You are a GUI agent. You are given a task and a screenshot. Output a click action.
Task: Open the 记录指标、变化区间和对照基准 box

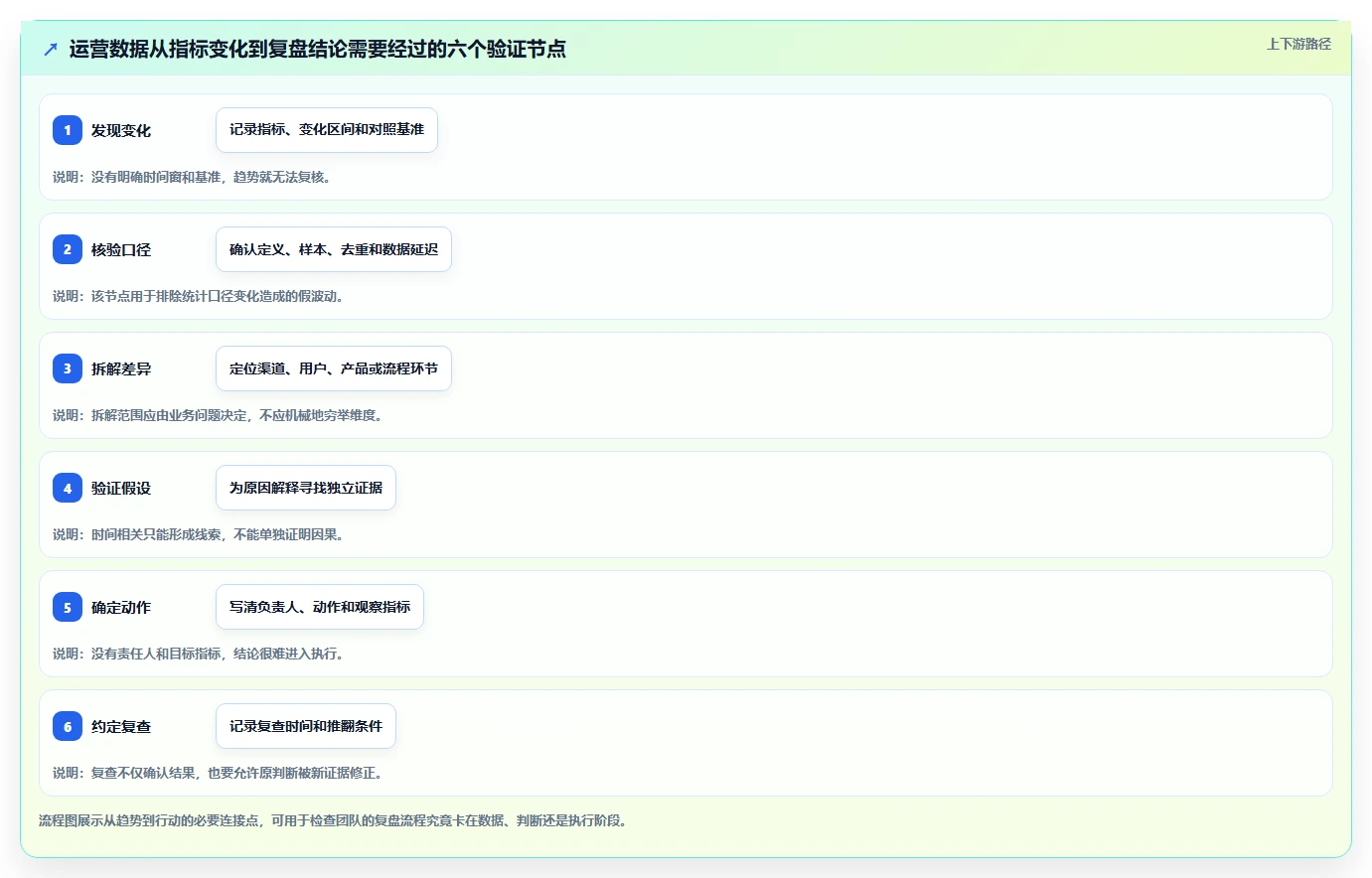pos(327,130)
